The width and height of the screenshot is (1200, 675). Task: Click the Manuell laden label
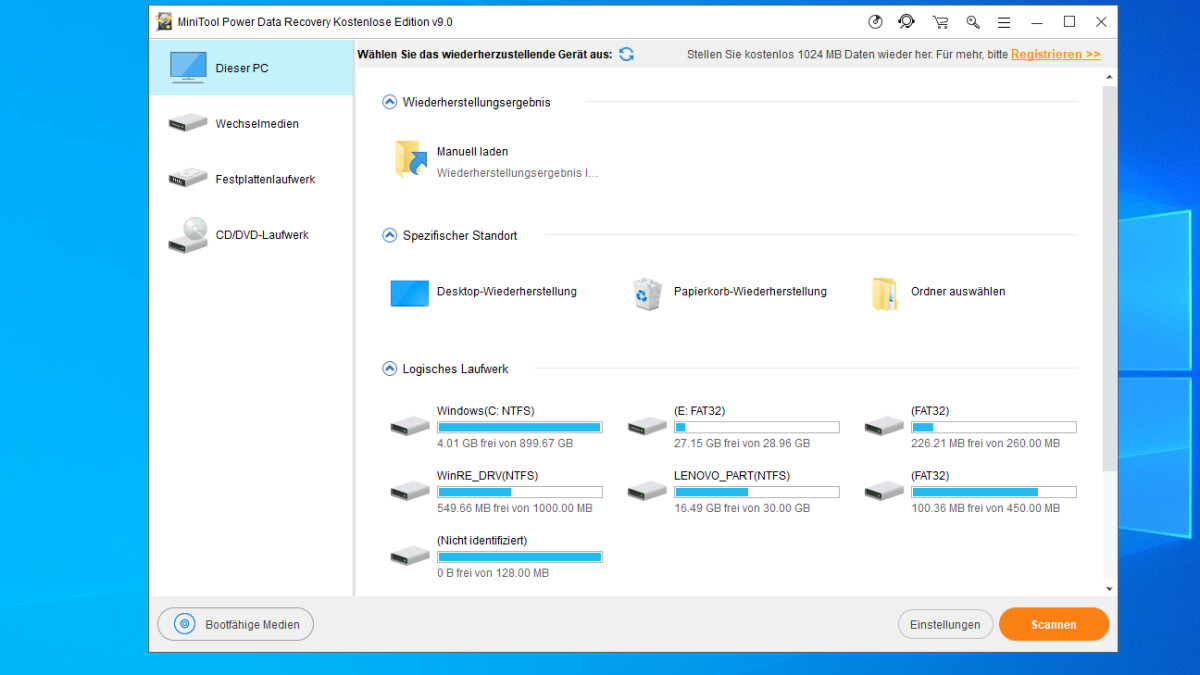472,152
